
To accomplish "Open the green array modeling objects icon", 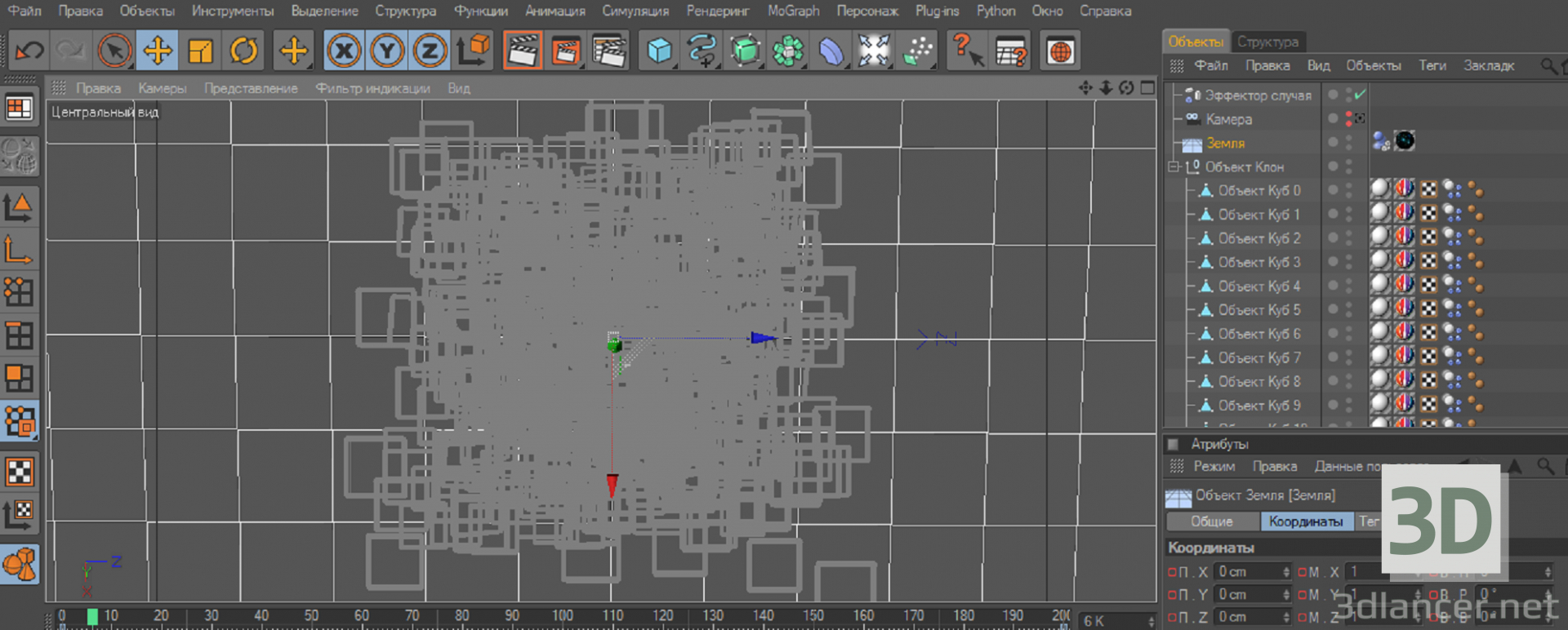I will 788,51.
